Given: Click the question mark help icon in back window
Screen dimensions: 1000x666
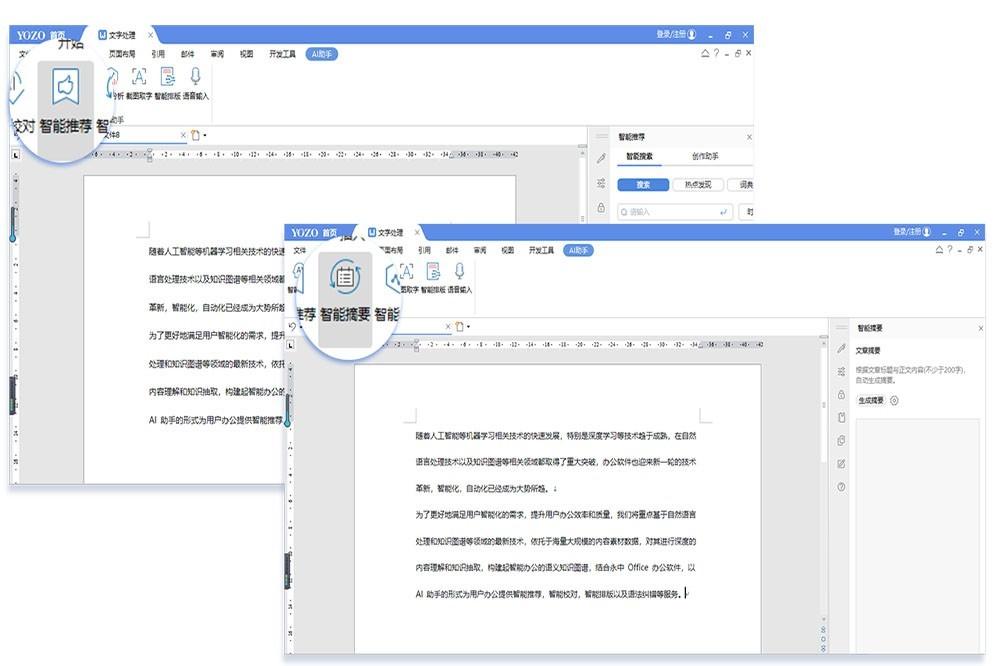Looking at the screenshot, I should pos(716,54).
